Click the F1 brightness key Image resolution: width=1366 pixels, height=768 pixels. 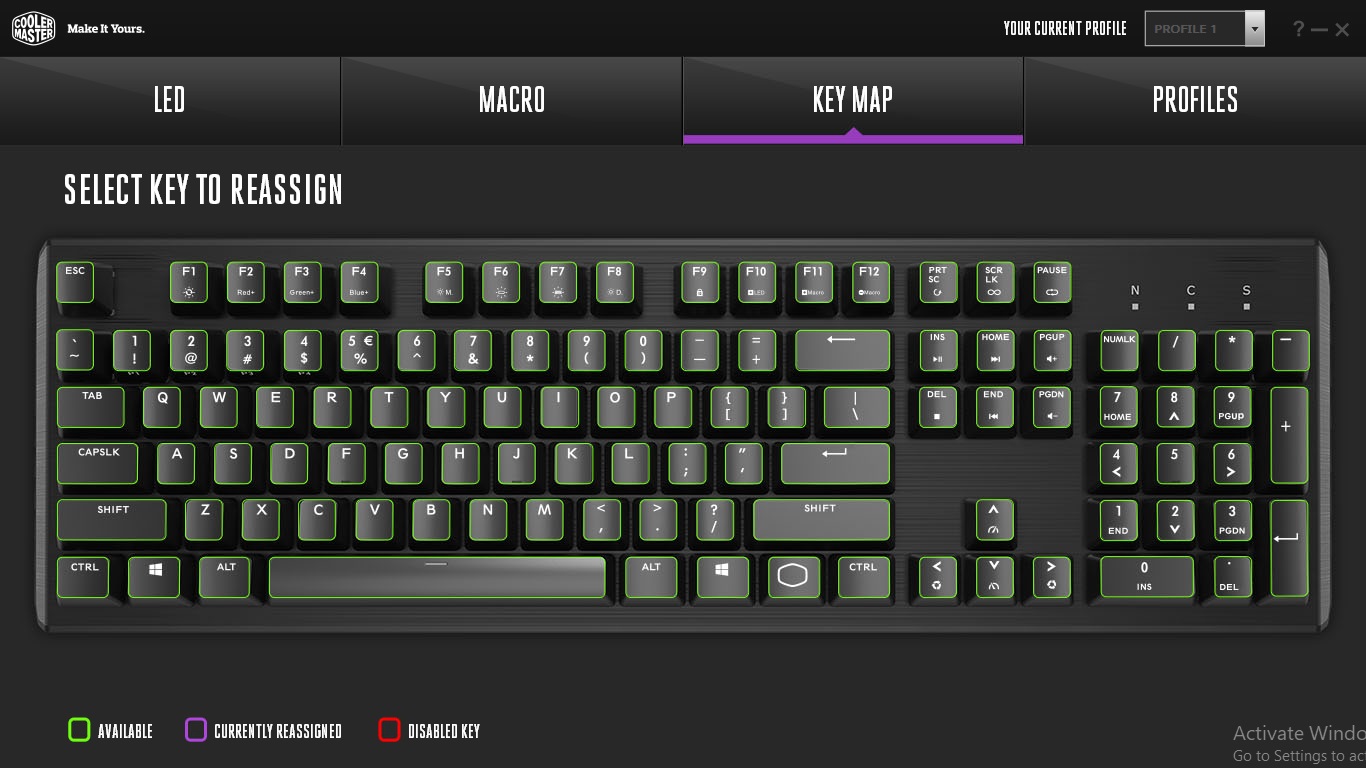tap(189, 282)
